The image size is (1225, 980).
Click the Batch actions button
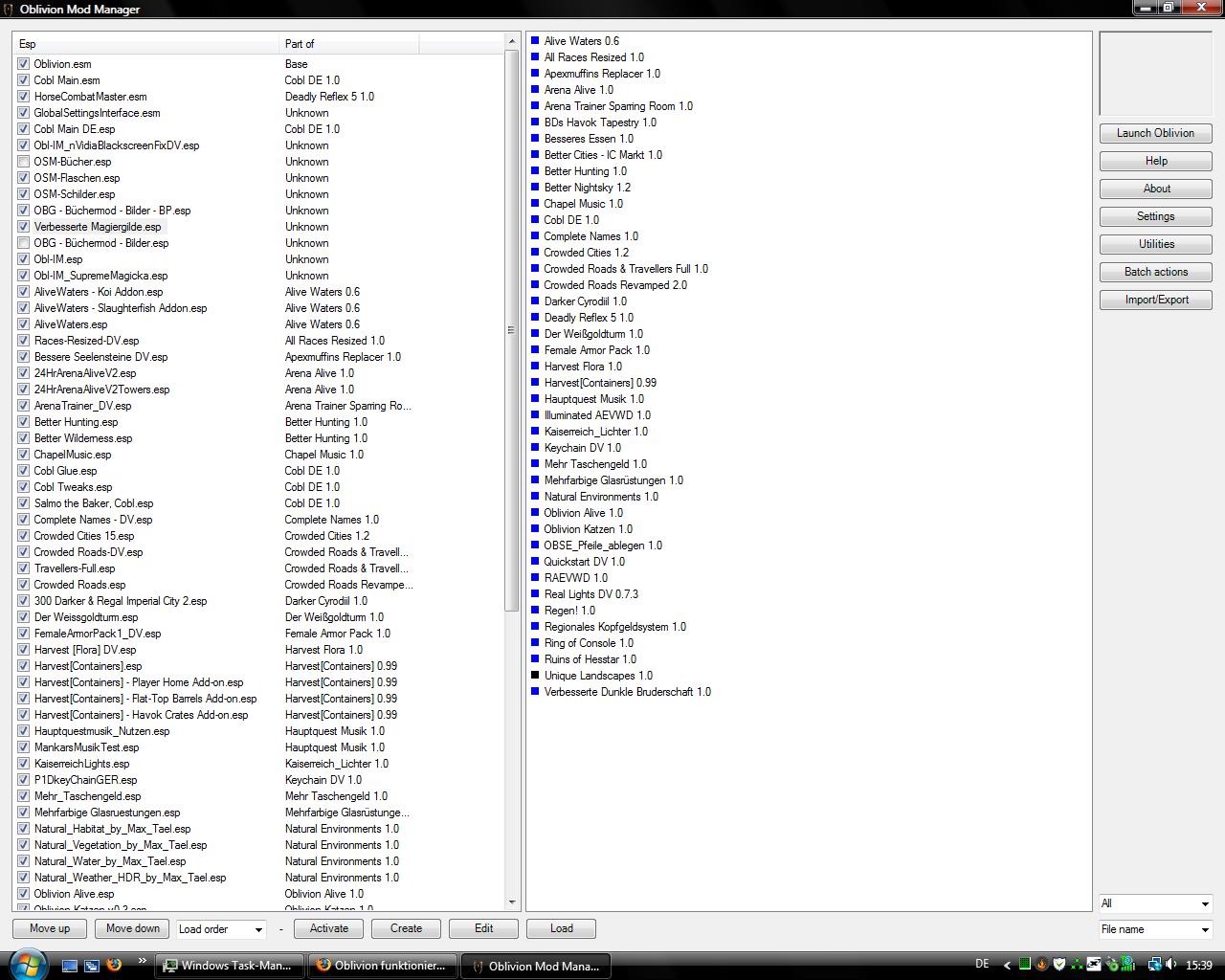[1155, 272]
